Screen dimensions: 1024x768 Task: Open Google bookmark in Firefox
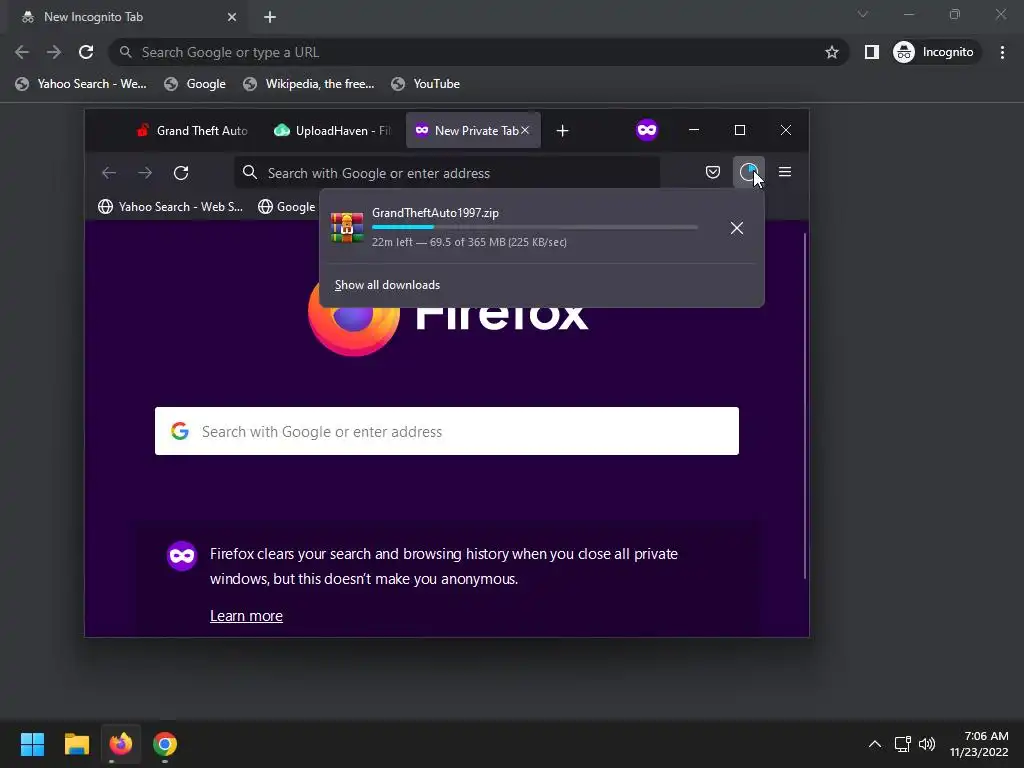click(x=287, y=206)
